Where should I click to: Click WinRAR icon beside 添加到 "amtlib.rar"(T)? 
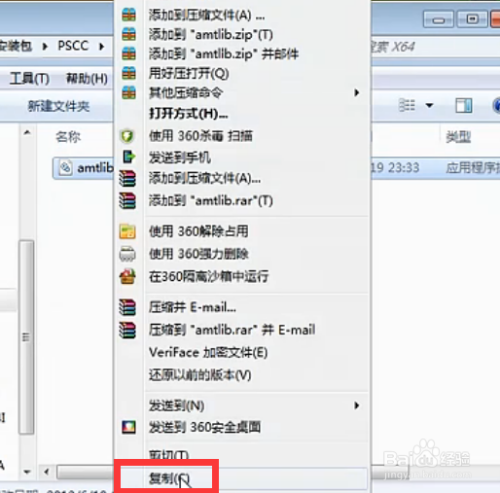pyautogui.click(x=128, y=201)
